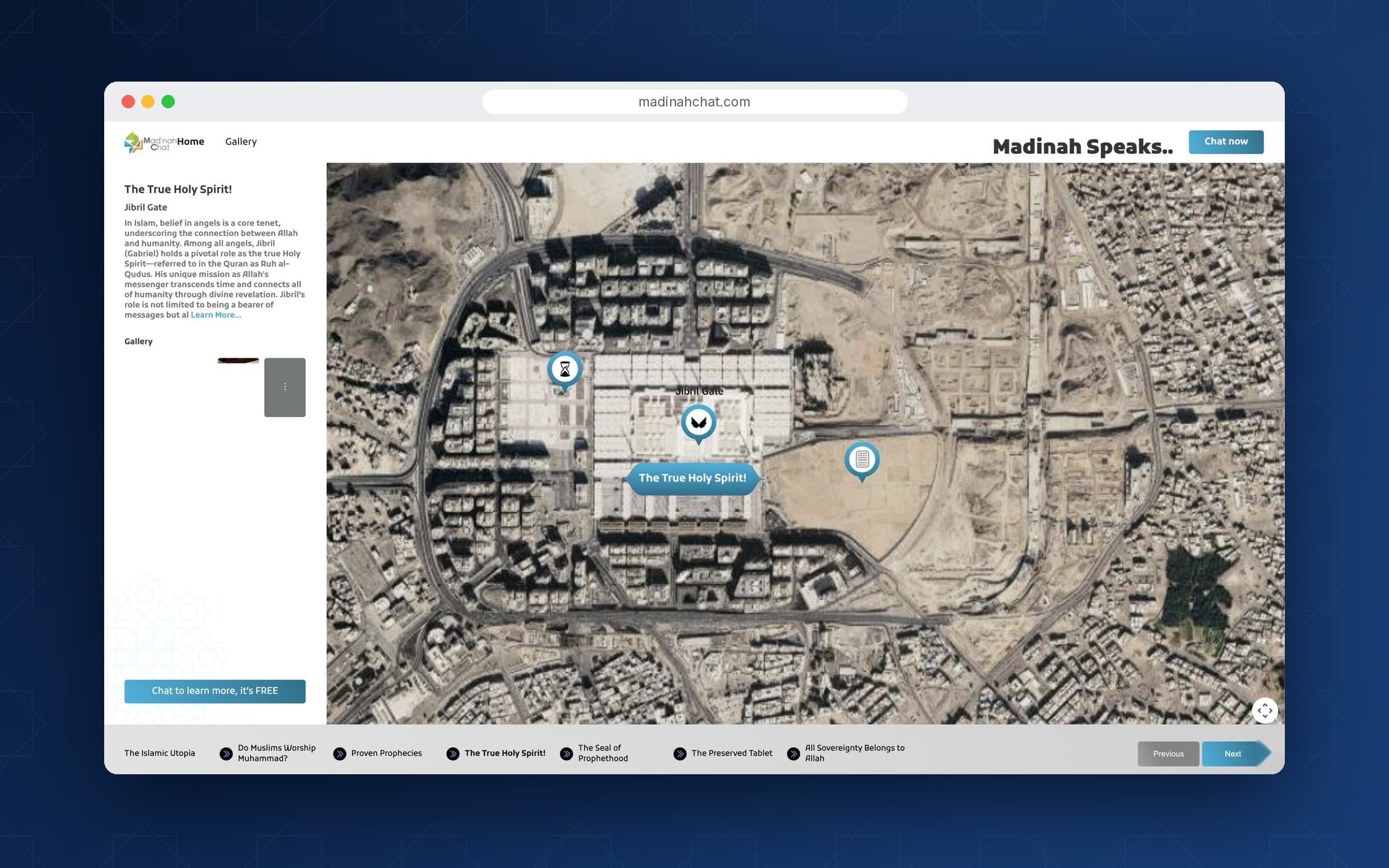Viewport: 1389px width, 868px height.
Task: Click double-chevron icon before Do Muslims Worship Muhammad?
Action: click(226, 753)
